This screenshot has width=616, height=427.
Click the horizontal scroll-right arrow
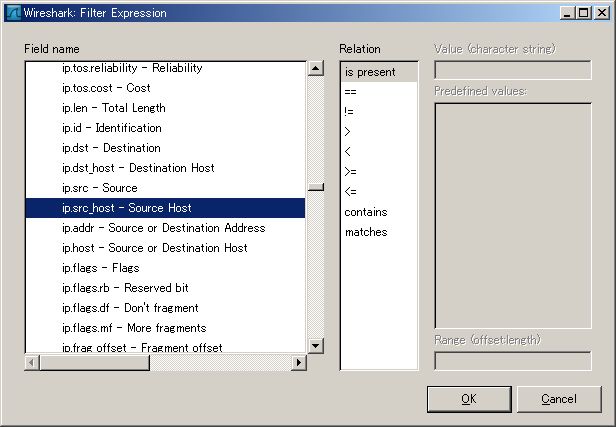(299, 362)
